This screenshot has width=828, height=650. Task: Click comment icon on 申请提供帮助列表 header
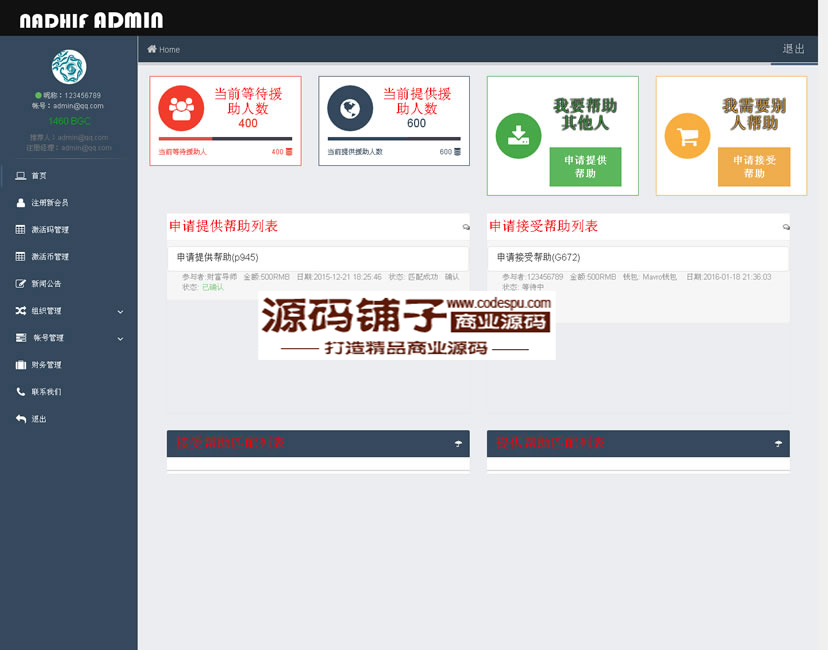[x=466, y=227]
